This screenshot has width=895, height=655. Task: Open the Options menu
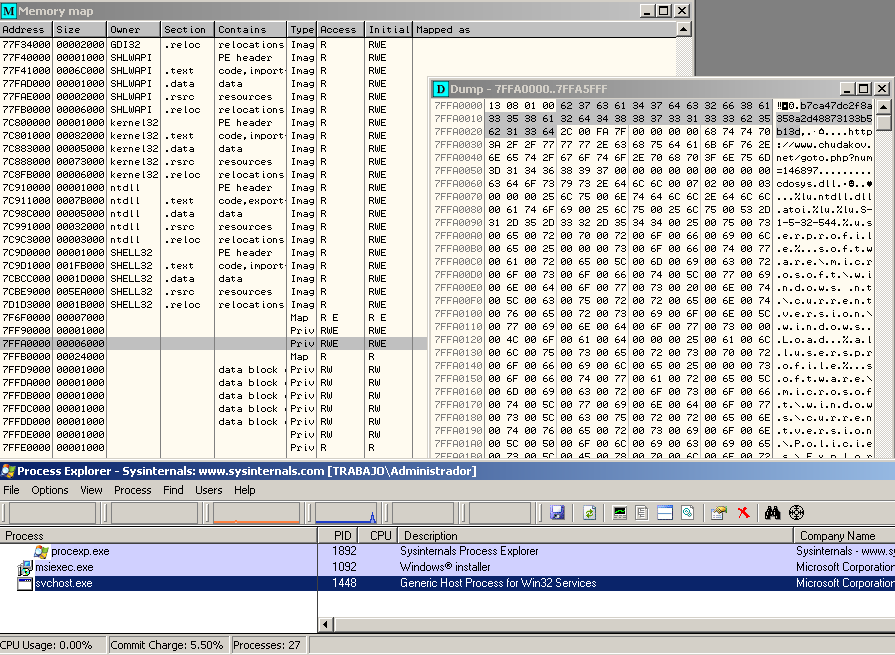(x=49, y=490)
